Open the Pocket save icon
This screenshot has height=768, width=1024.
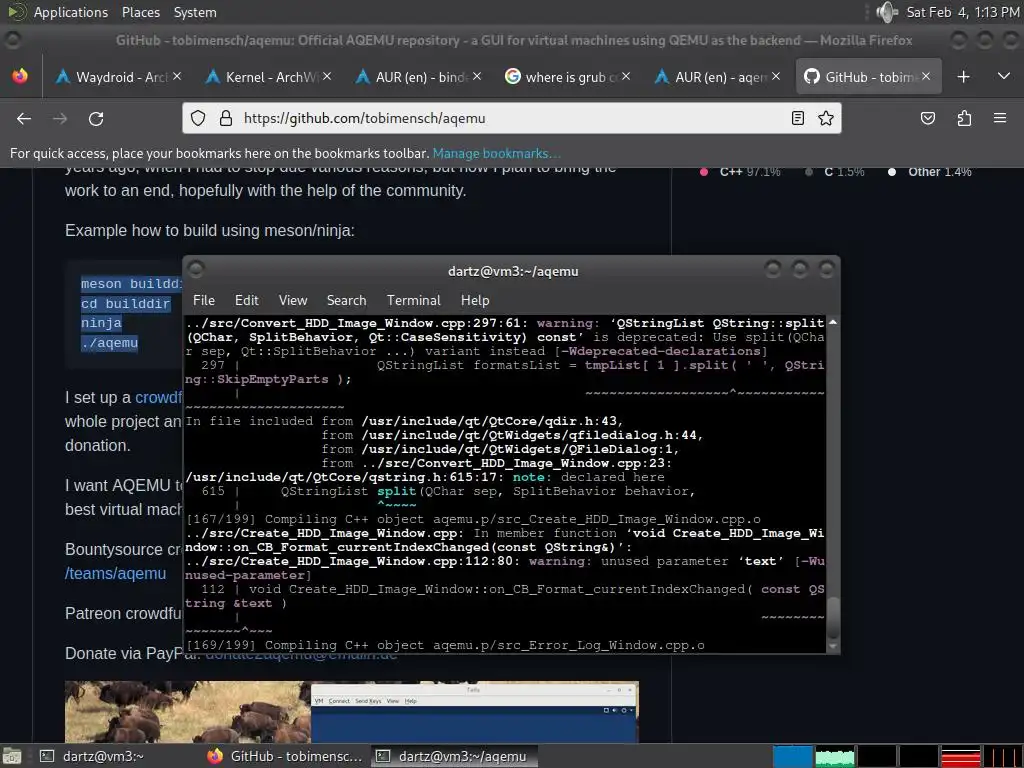coord(928,118)
